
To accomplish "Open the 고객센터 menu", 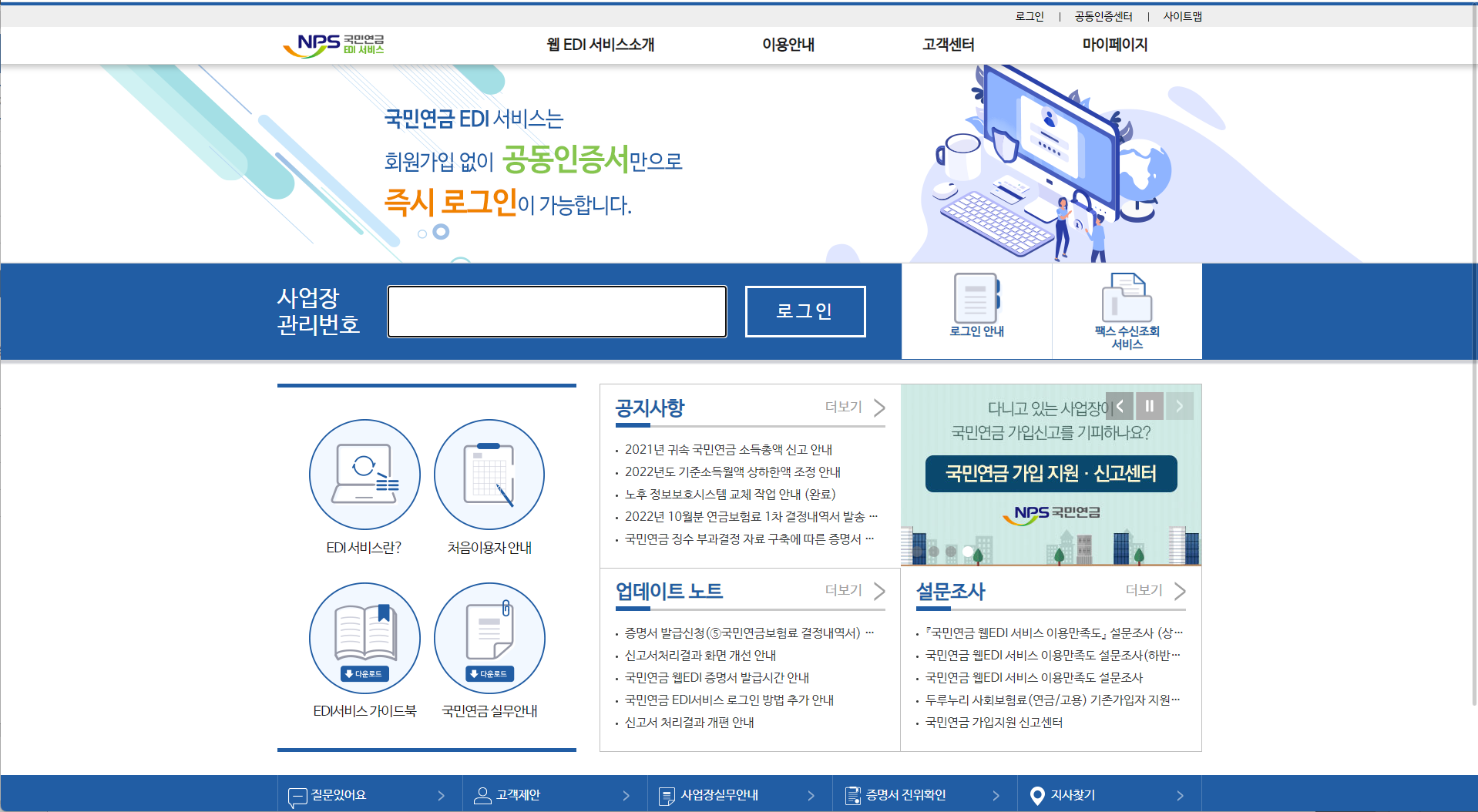I will tap(949, 45).
